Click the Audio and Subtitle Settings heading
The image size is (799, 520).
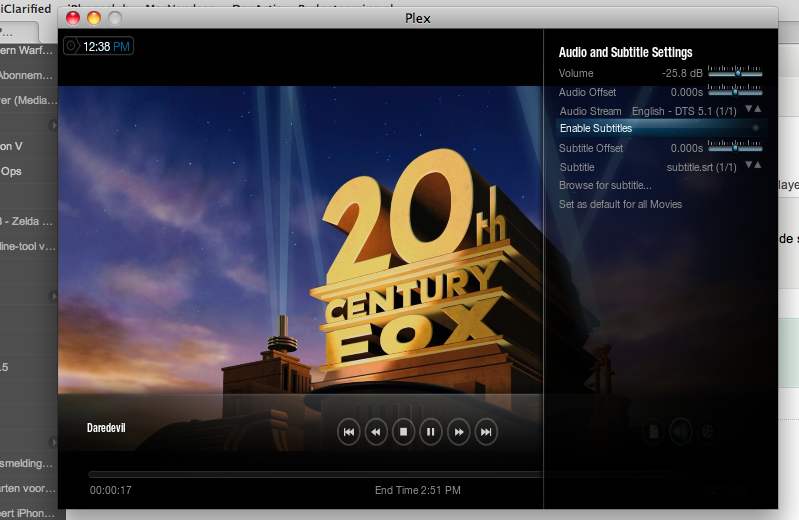pos(625,53)
